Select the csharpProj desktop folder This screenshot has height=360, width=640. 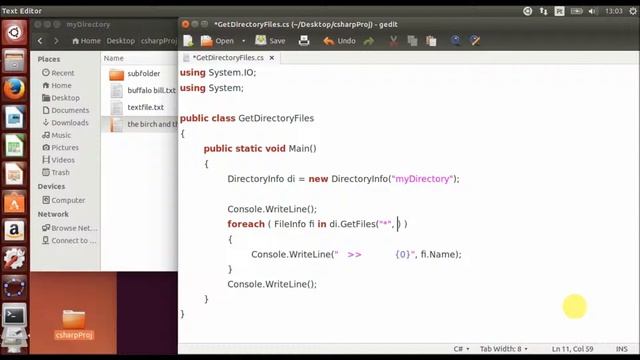coord(74,324)
